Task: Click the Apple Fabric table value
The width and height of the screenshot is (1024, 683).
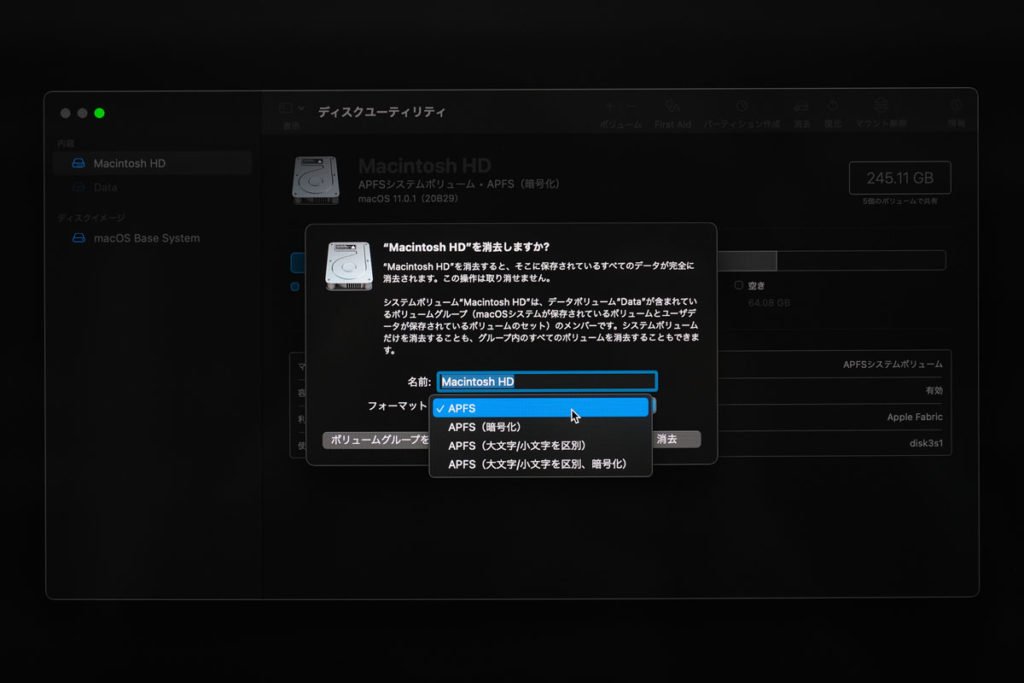Action: (914, 417)
